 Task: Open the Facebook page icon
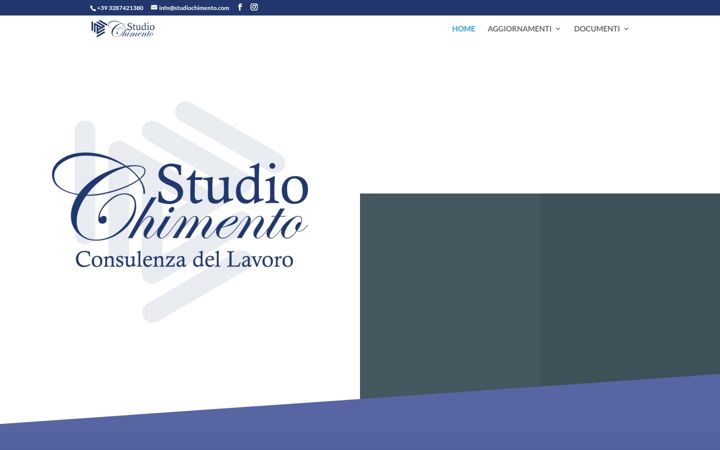tap(240, 7)
